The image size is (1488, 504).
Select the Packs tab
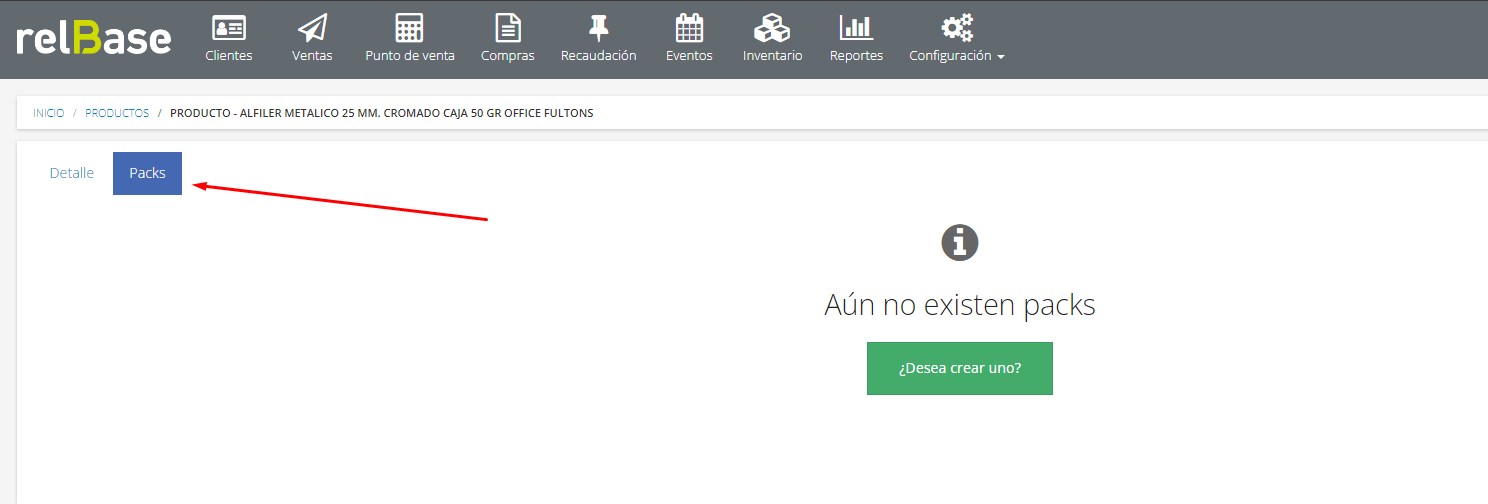[x=147, y=173]
